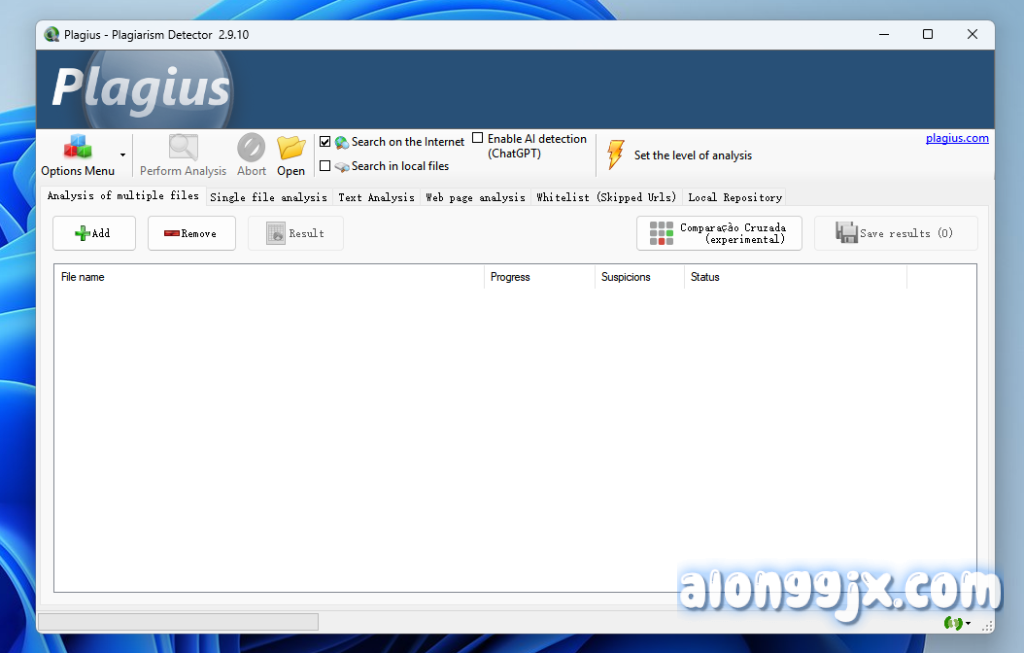Viewport: 1024px width, 653px height.
Task: Sort by the File name column header
Action: pyautogui.click(x=268, y=277)
